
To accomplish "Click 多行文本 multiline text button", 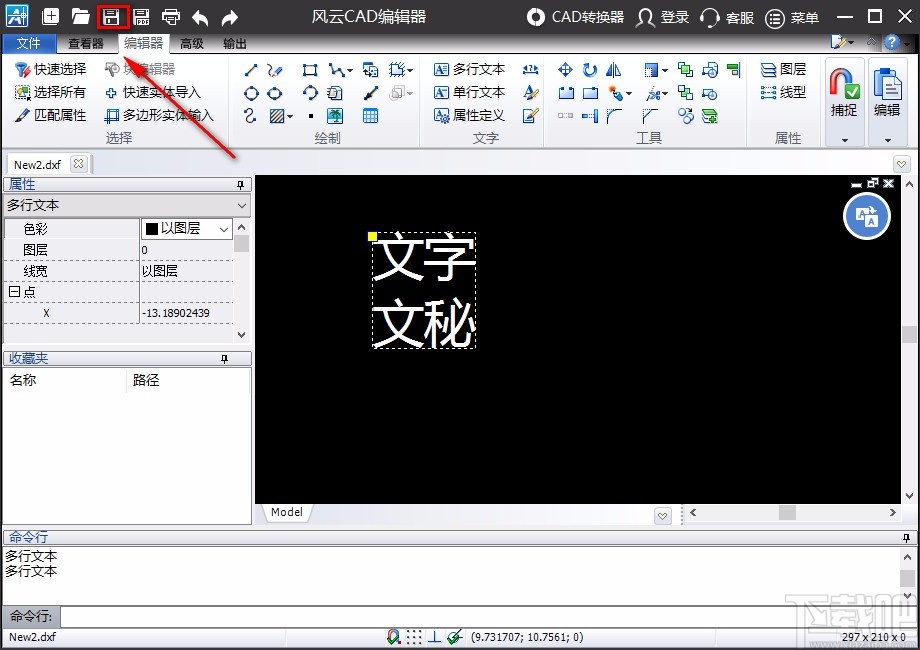I will 469,69.
